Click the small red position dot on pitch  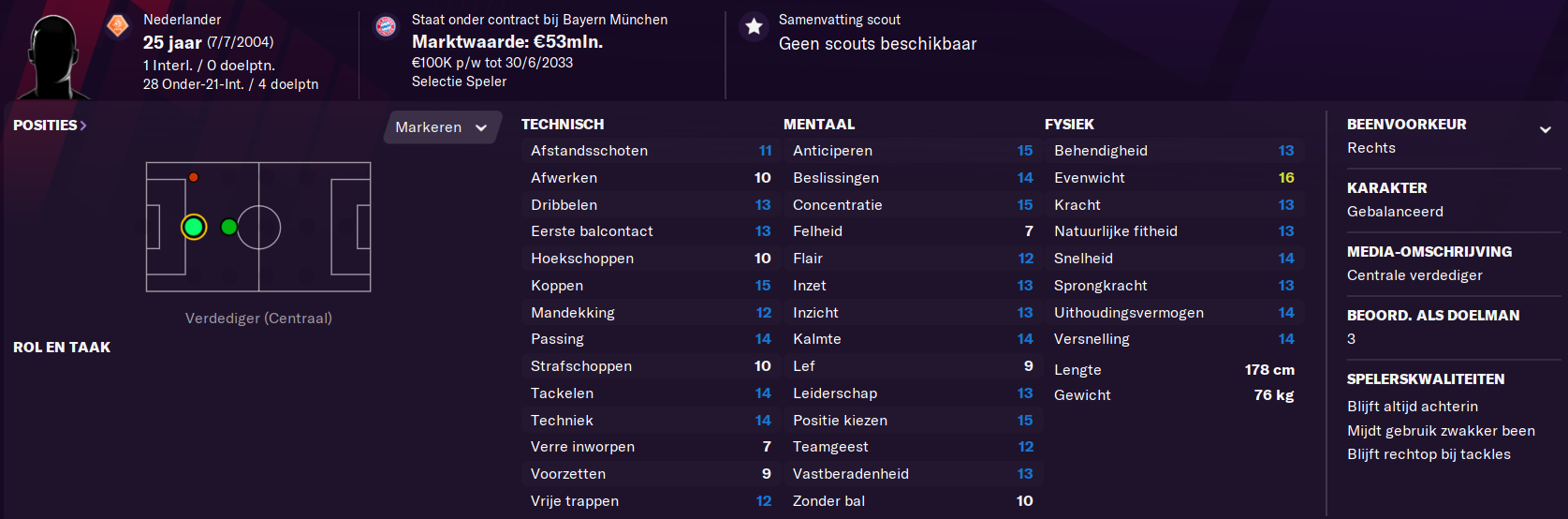click(x=193, y=177)
